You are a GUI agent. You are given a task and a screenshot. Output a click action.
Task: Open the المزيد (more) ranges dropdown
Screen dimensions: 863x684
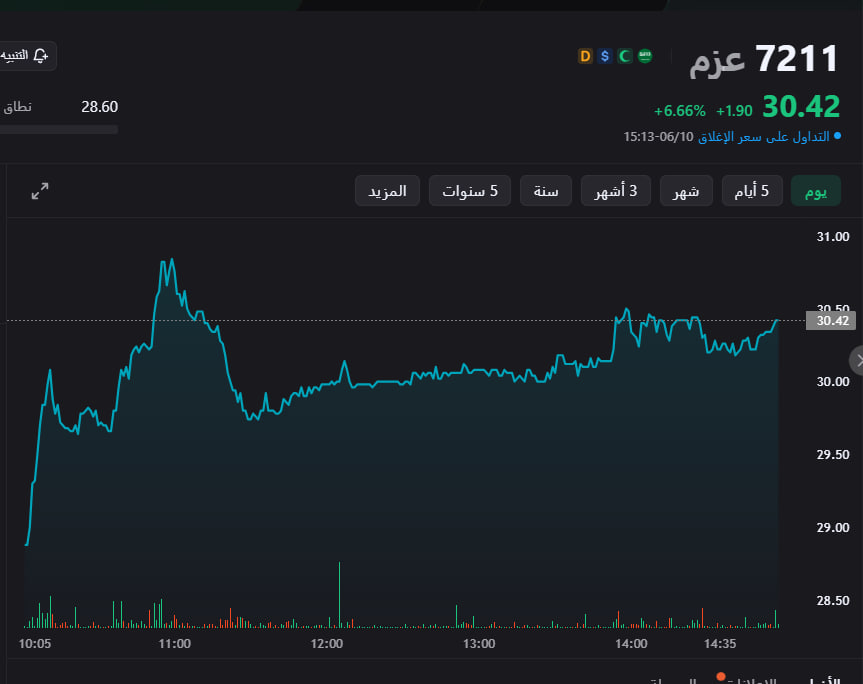[x=387, y=191]
